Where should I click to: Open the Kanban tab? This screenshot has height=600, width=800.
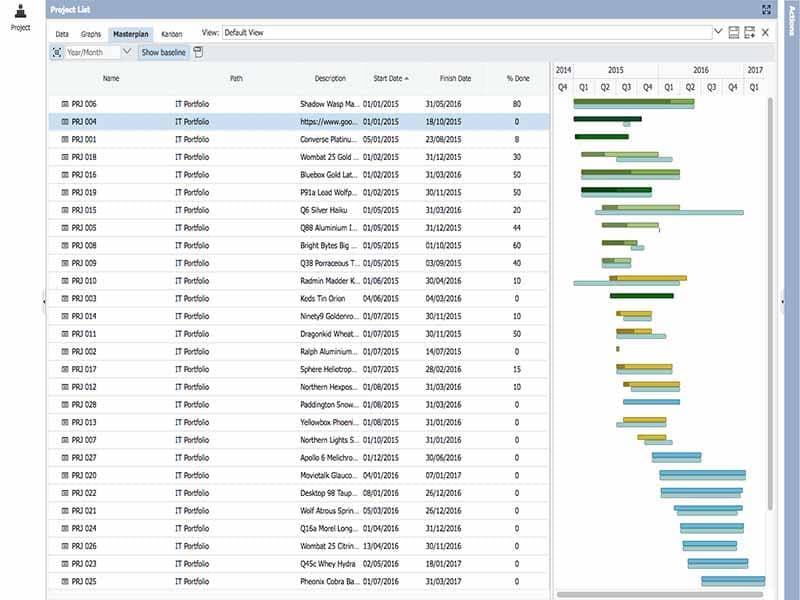pos(172,33)
